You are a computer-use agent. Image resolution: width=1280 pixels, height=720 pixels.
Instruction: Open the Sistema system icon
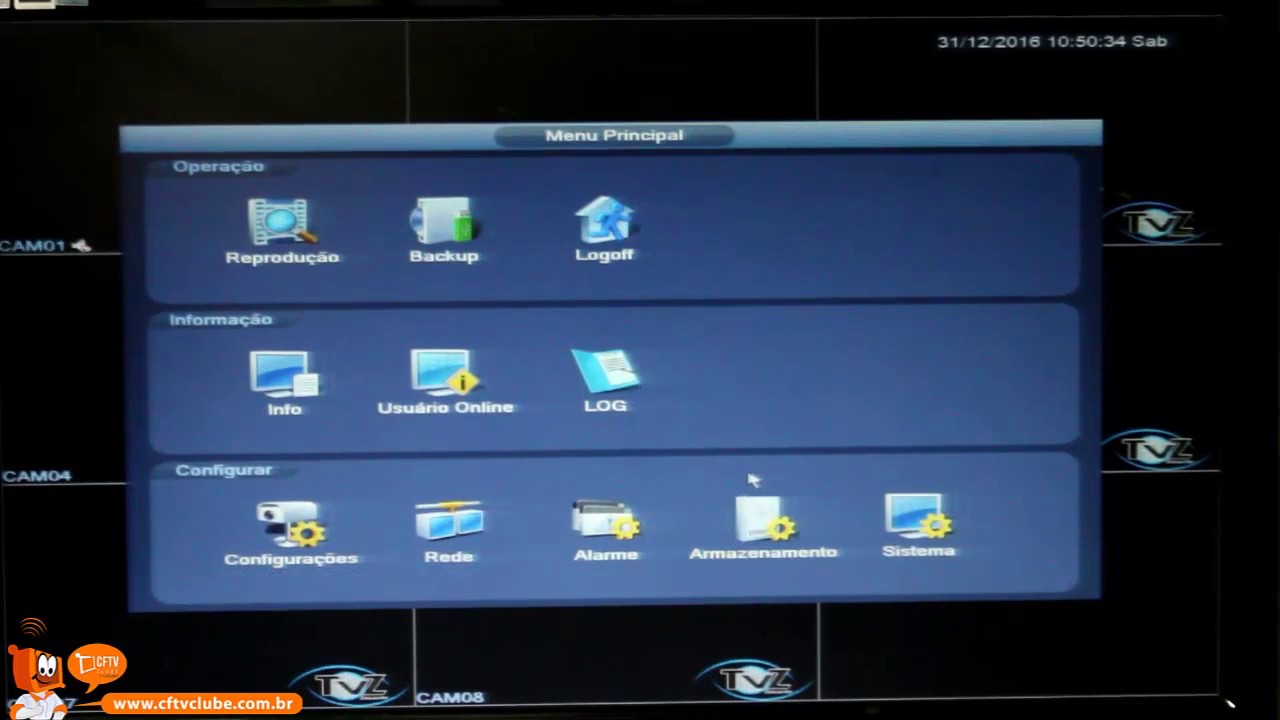tap(918, 517)
